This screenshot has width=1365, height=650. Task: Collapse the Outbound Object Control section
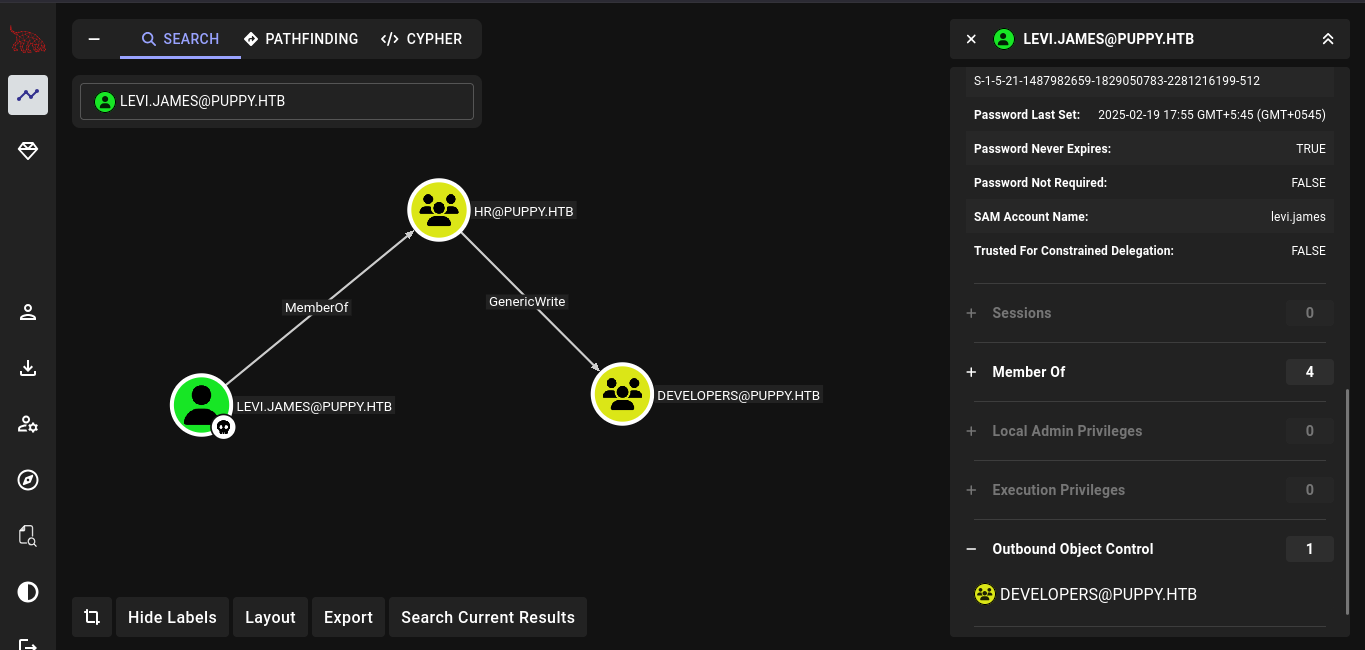[971, 549]
